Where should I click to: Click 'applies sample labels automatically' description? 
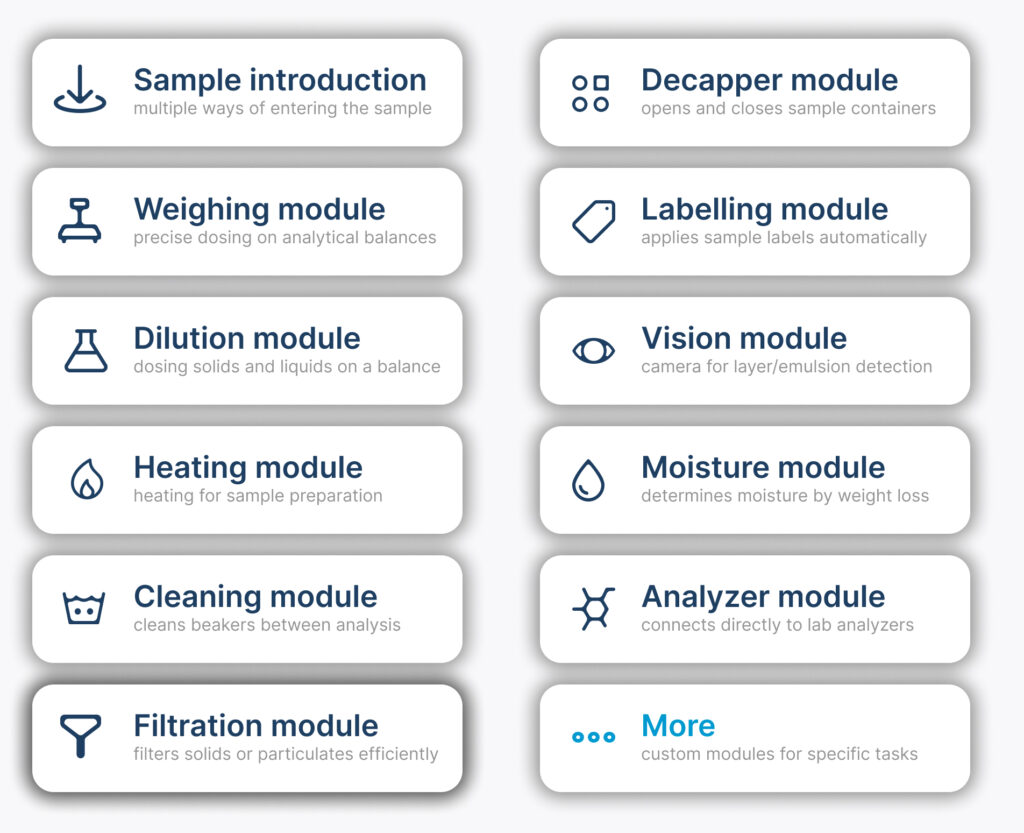coord(784,238)
